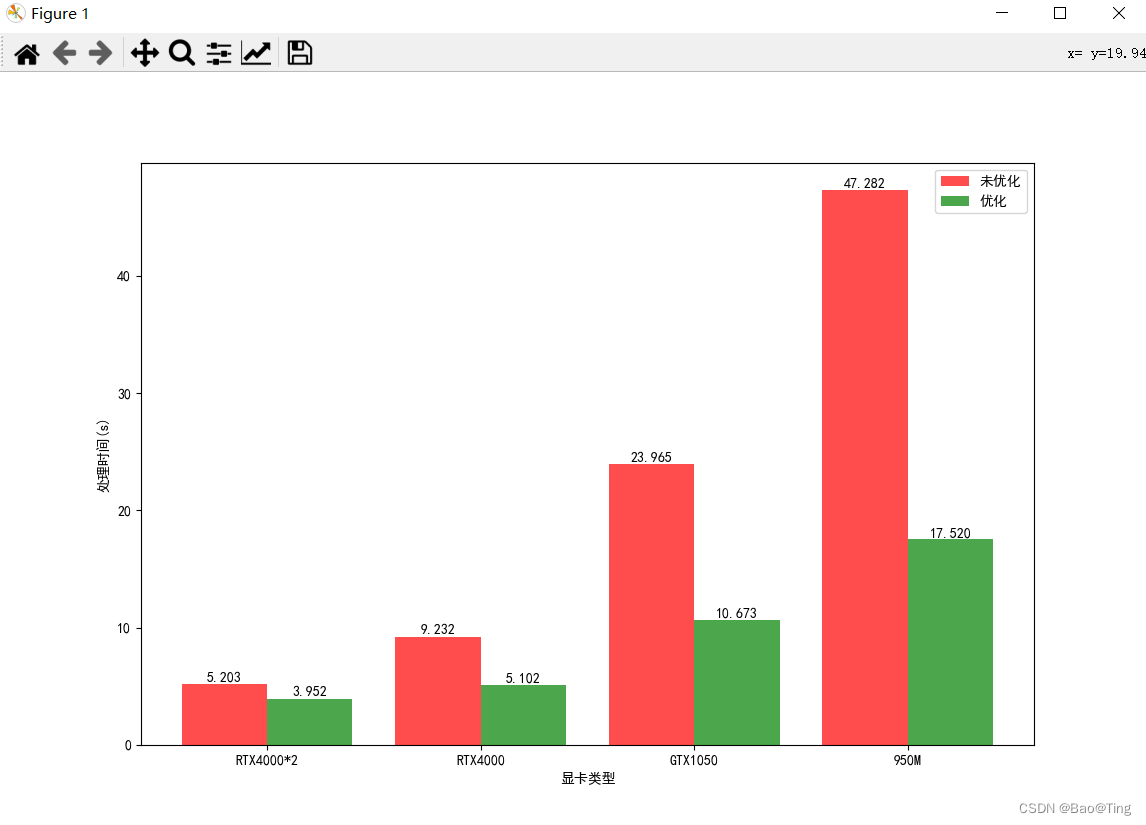Activate the Zoom to rectangle tool
1146x825 pixels.
tap(181, 53)
